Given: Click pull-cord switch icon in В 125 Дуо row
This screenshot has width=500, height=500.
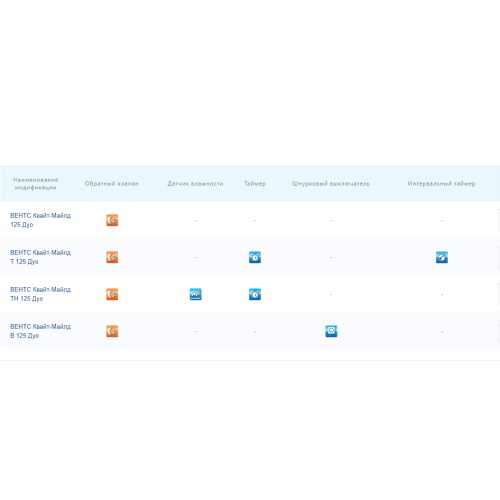Looking at the screenshot, I should (331, 331).
